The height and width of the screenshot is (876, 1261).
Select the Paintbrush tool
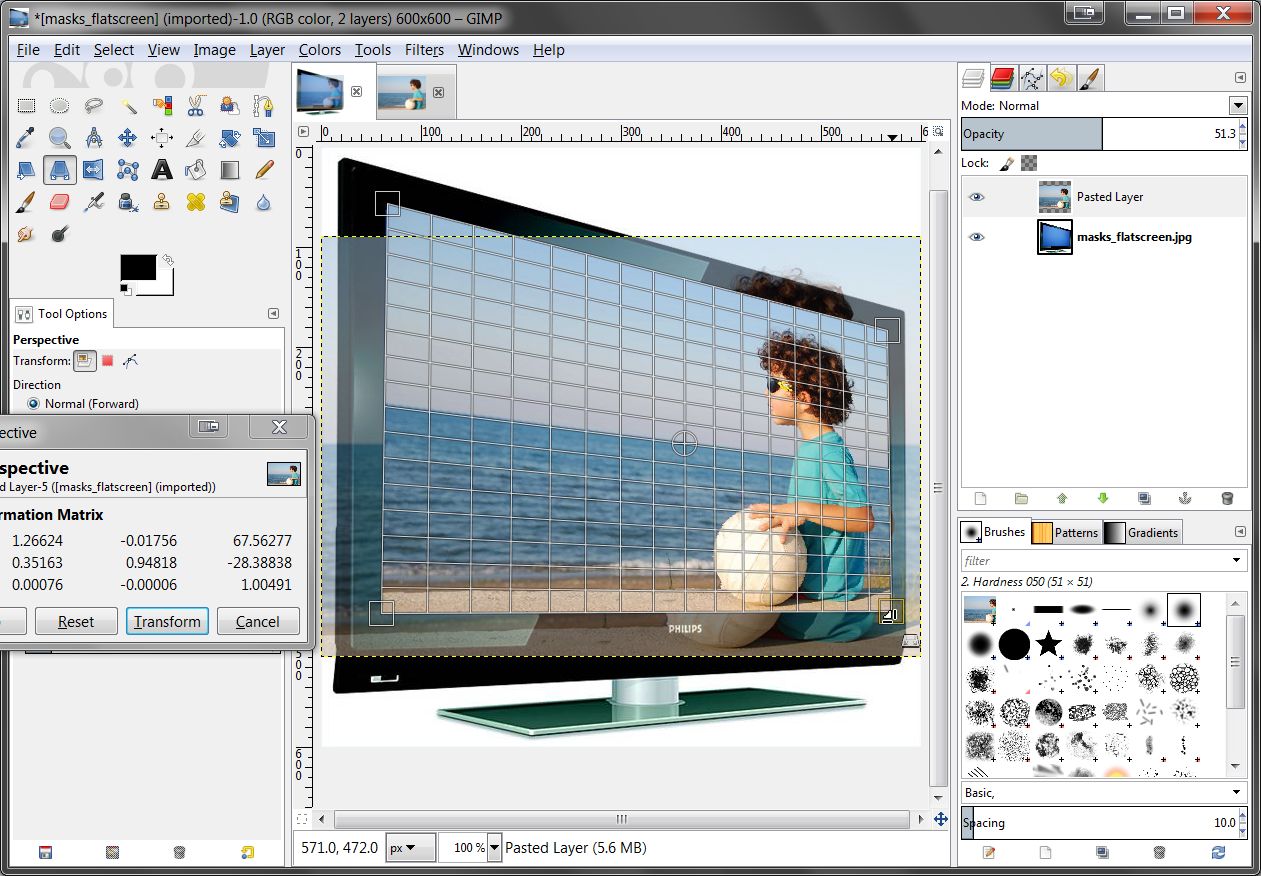point(27,202)
